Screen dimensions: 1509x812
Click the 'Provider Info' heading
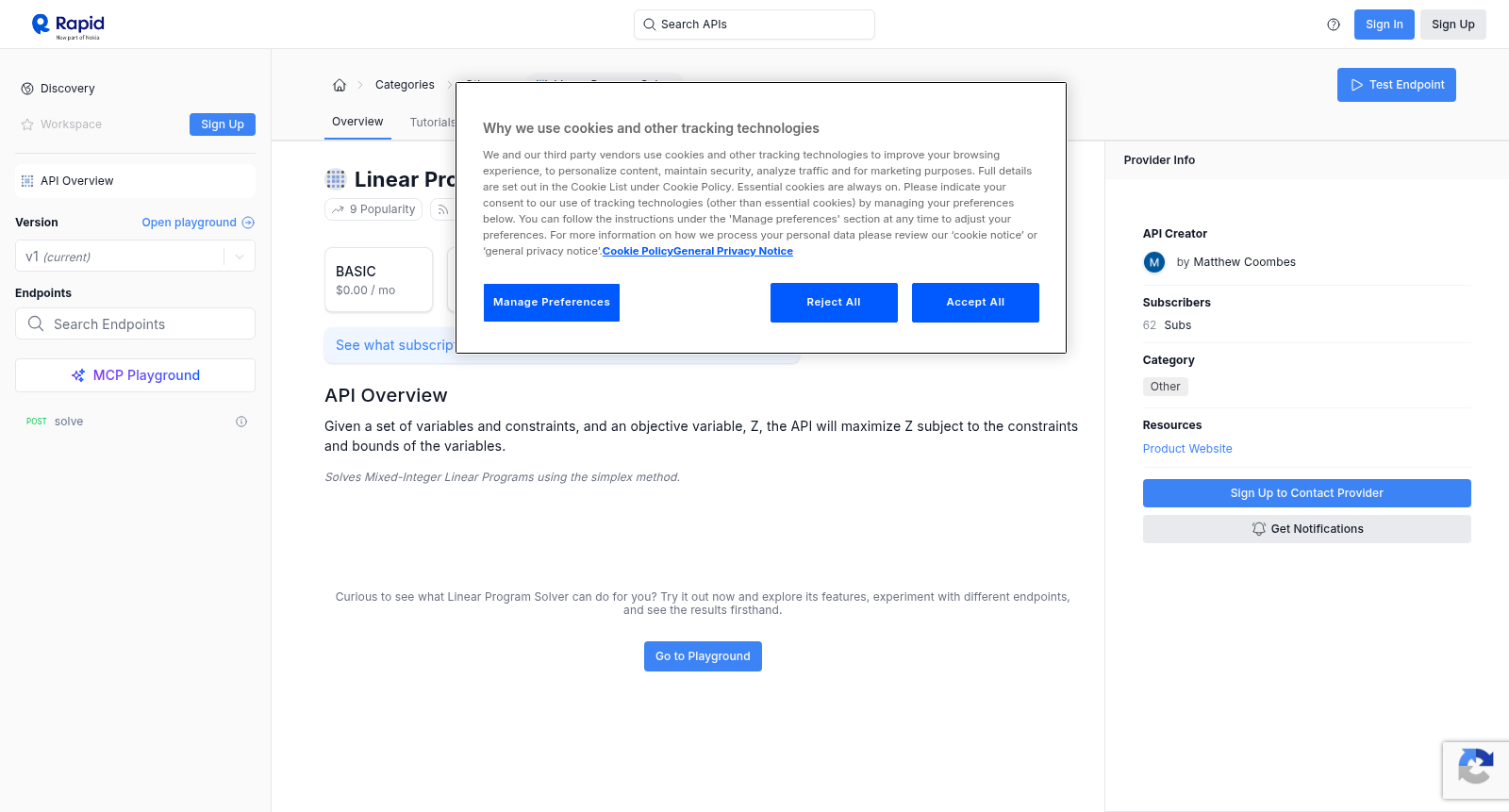pyautogui.click(x=1159, y=160)
